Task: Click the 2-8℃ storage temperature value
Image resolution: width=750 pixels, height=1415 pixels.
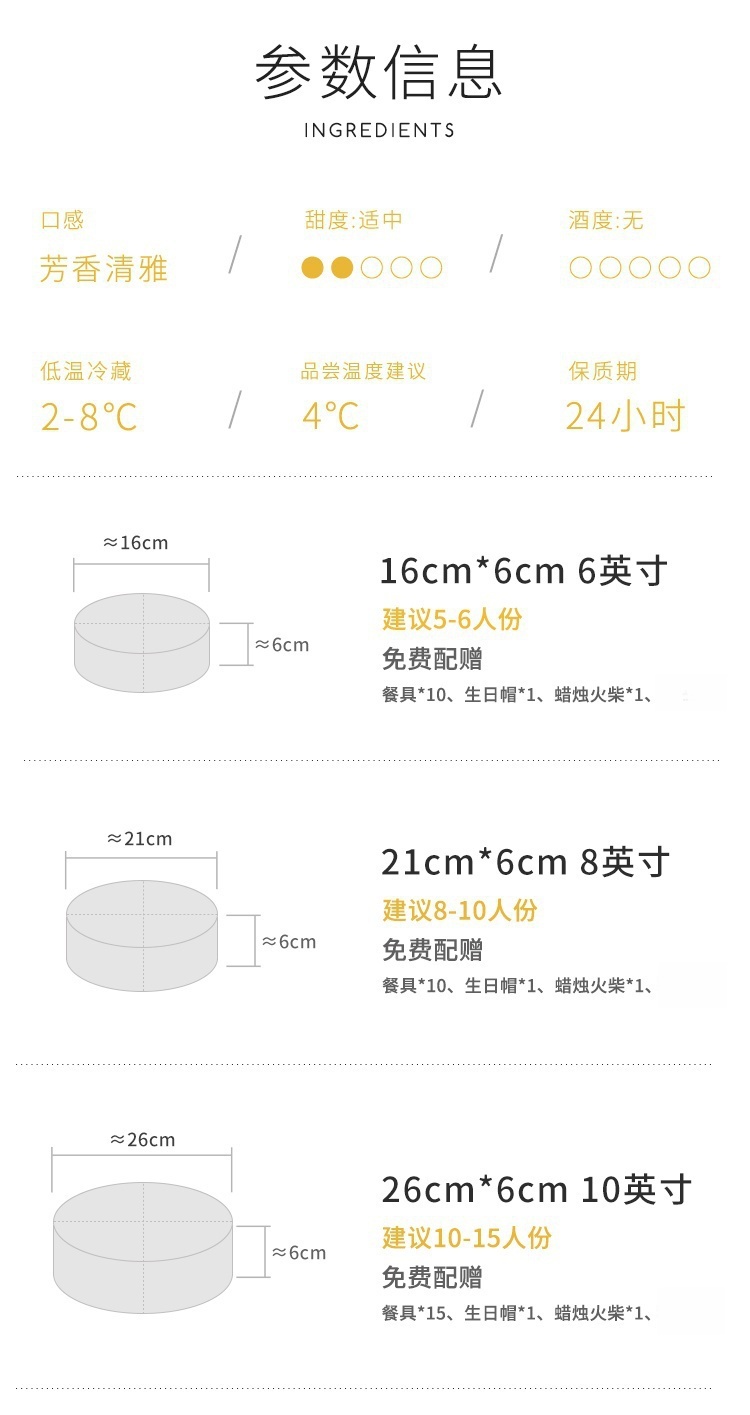Action: coord(89,416)
